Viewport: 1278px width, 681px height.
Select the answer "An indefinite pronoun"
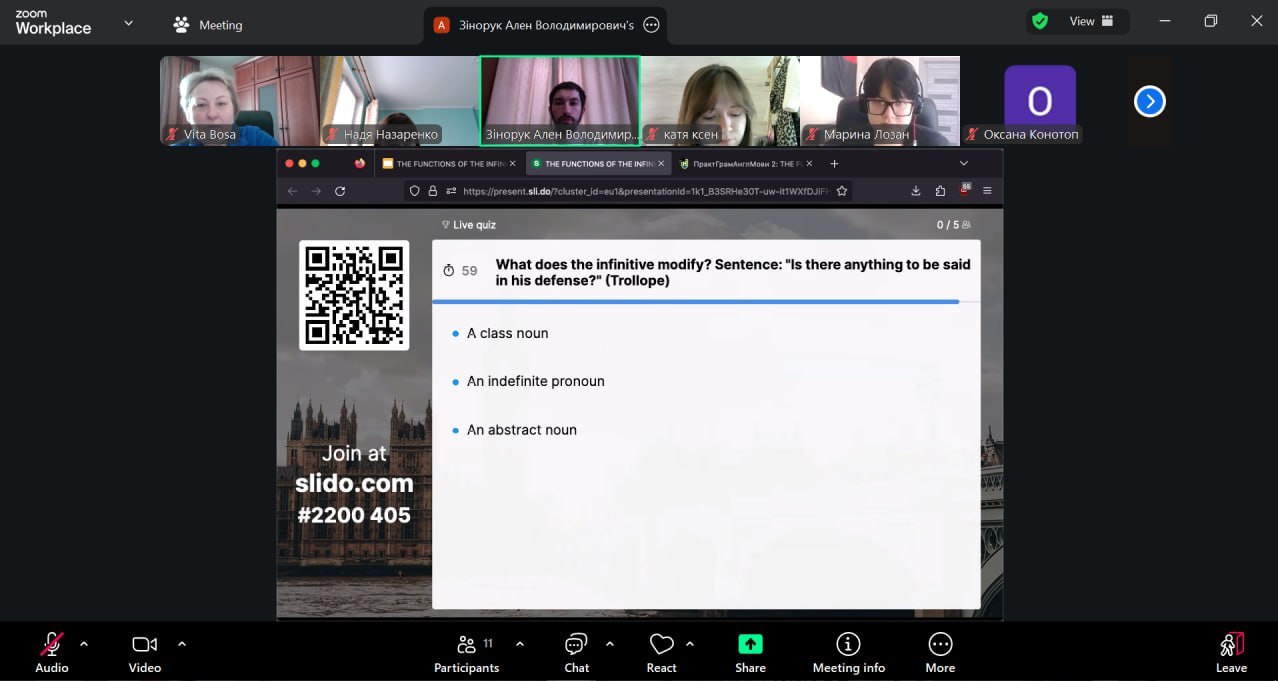(535, 381)
